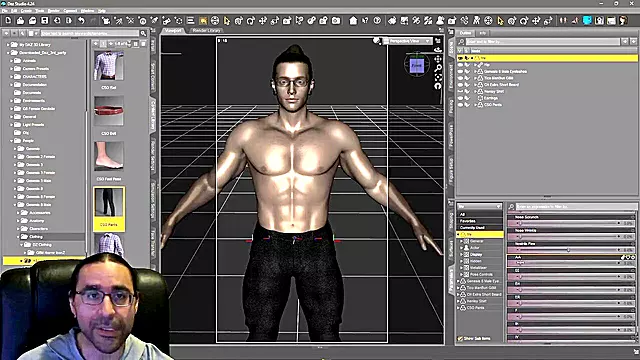This screenshot has height=360, width=640.
Task: Open the Edit menu
Action: point(14,11)
